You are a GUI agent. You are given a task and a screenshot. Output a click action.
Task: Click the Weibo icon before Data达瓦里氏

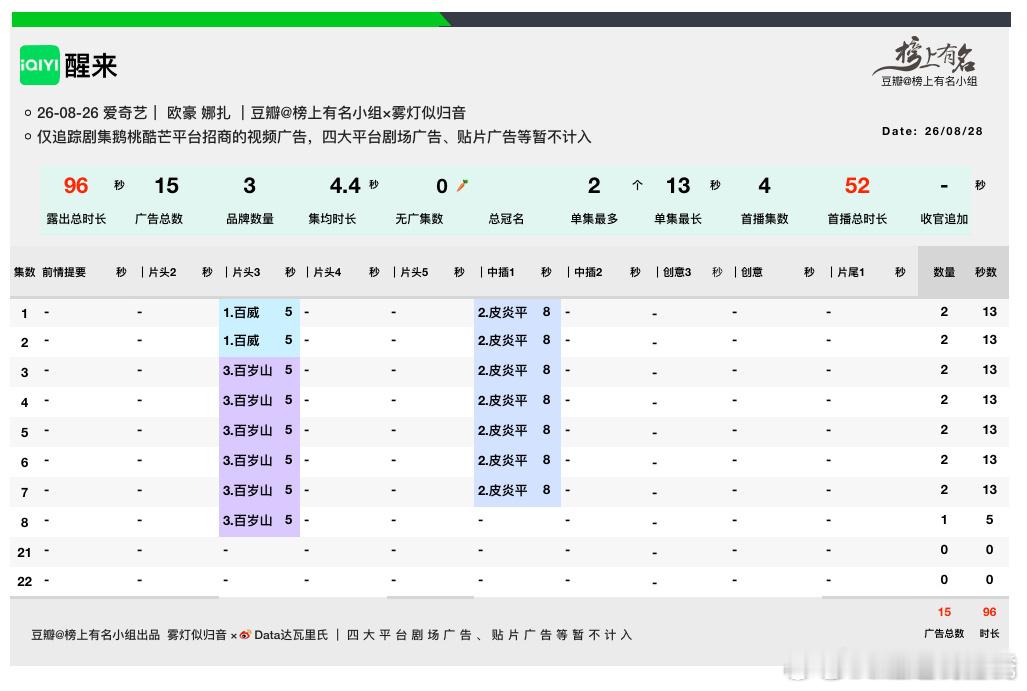(245, 635)
